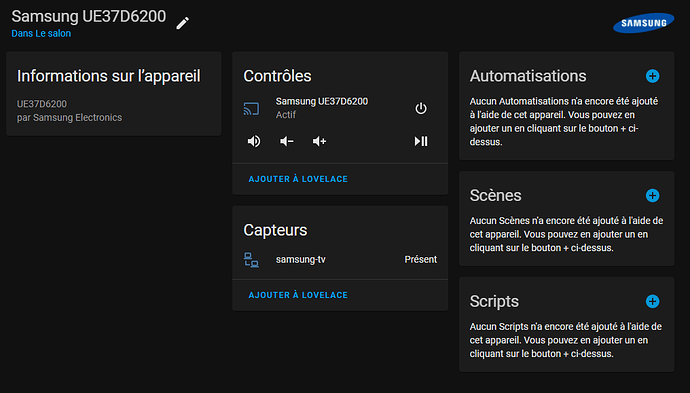Add a new script with plus button
The height and width of the screenshot is (393, 690).
tap(653, 301)
